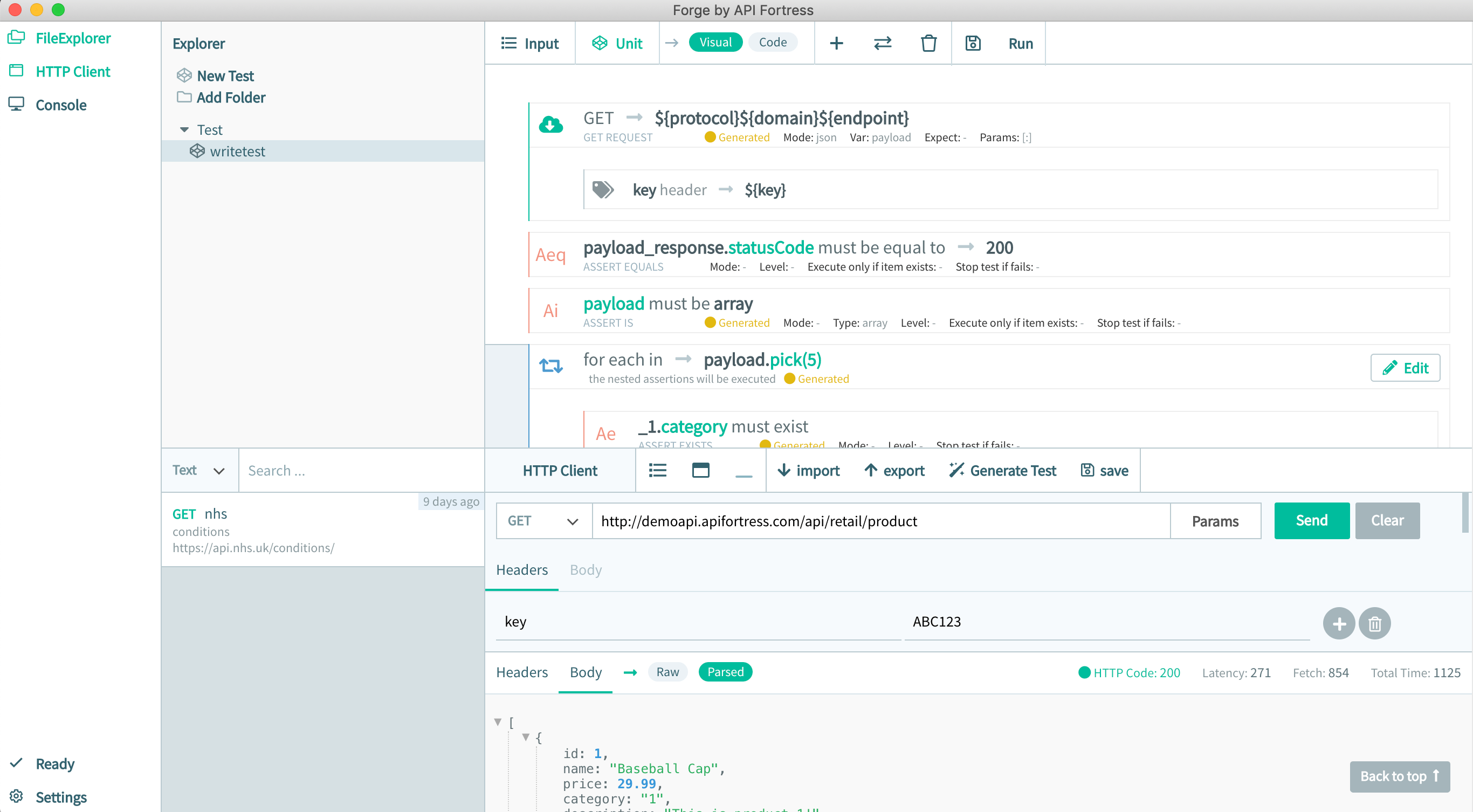The width and height of the screenshot is (1473, 812).
Task: Switch to the request Body tab
Action: [x=586, y=570]
